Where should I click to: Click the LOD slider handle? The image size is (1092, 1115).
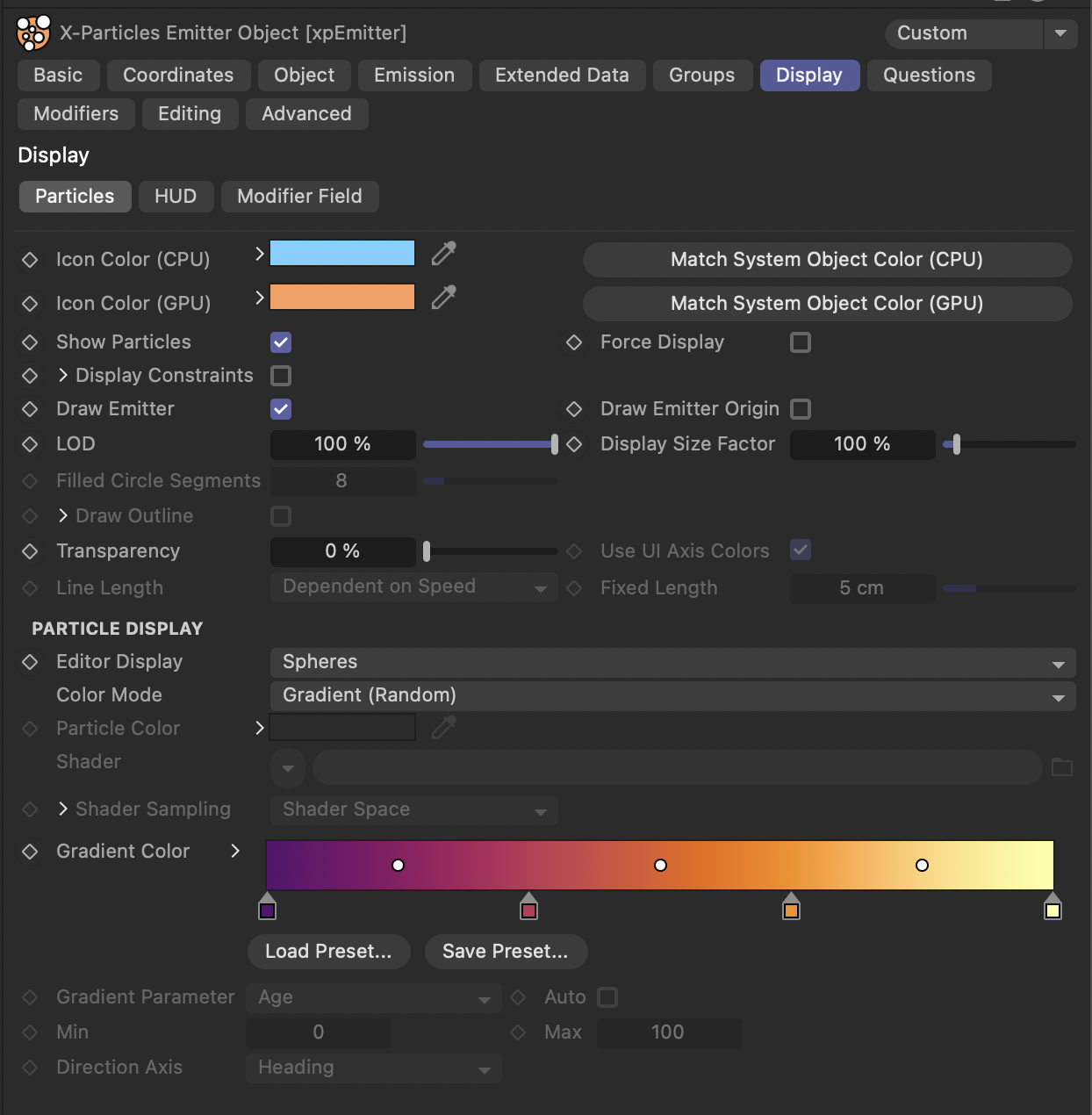click(554, 444)
